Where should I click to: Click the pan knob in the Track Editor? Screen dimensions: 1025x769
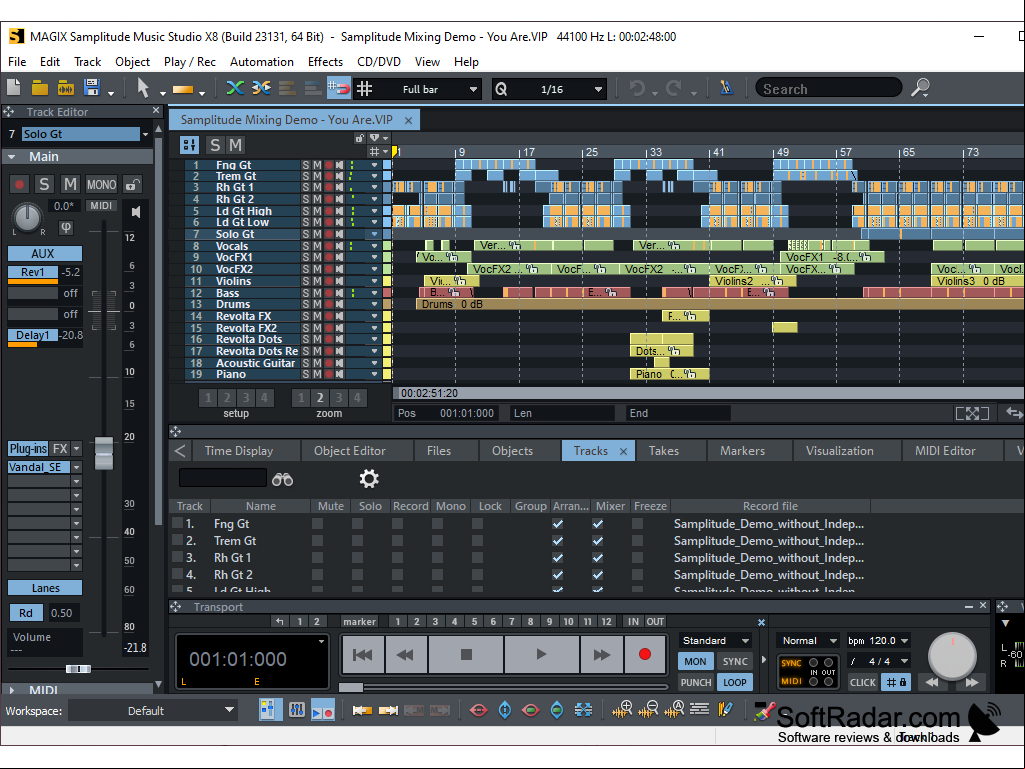[x=27, y=217]
